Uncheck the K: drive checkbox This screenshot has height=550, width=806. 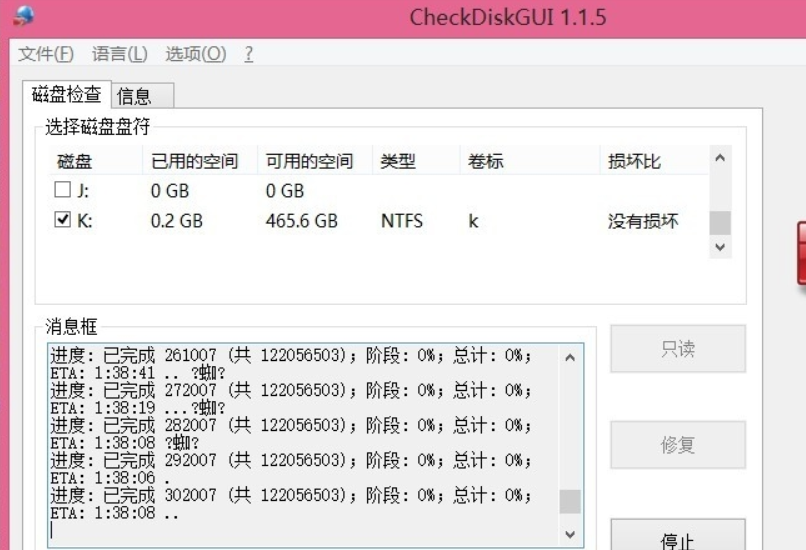click(x=62, y=222)
